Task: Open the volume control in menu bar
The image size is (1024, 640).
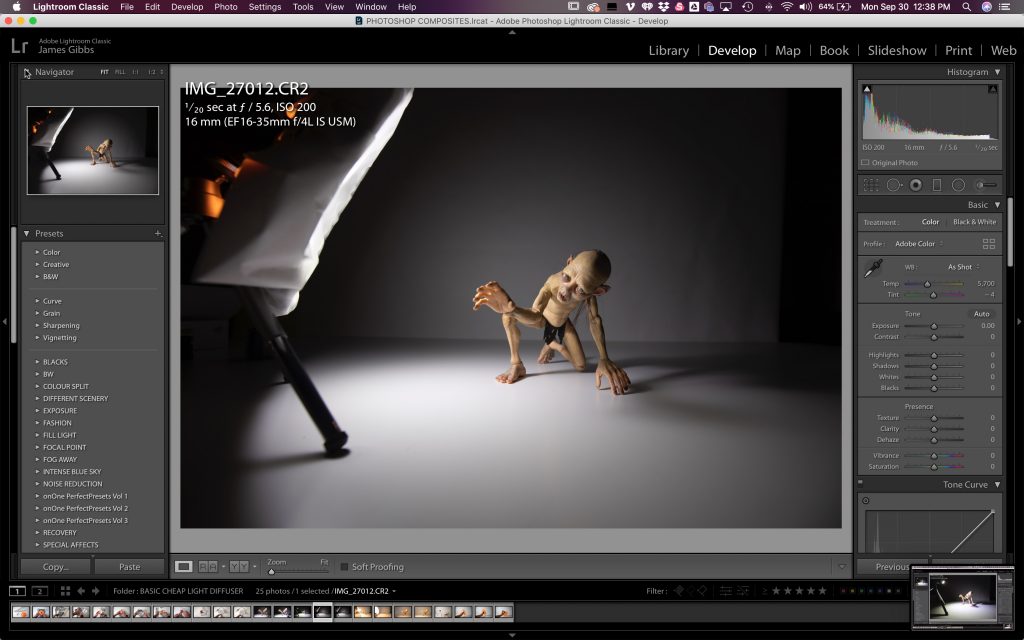Action: 806,7
